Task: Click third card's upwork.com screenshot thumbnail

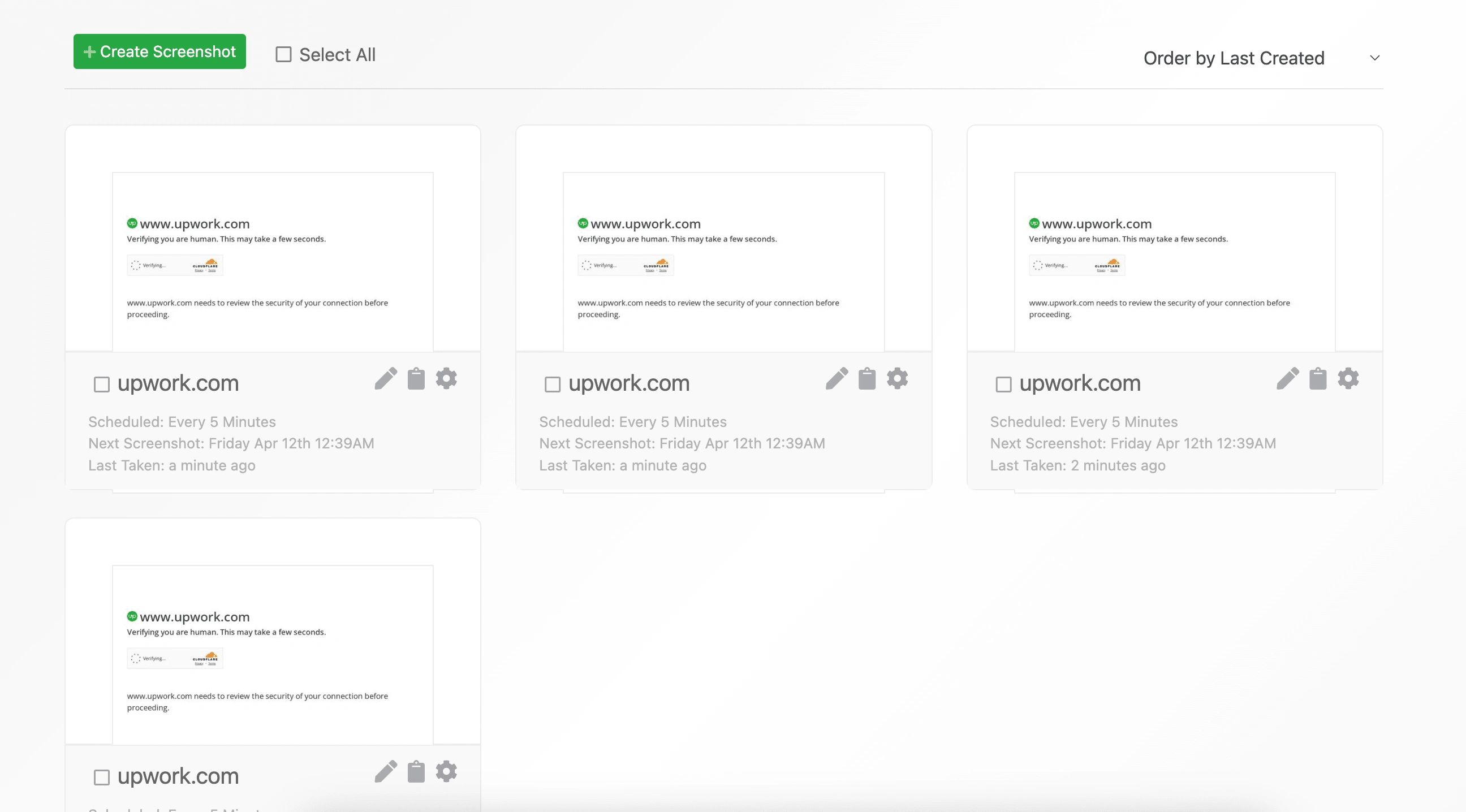Action: (1174, 262)
